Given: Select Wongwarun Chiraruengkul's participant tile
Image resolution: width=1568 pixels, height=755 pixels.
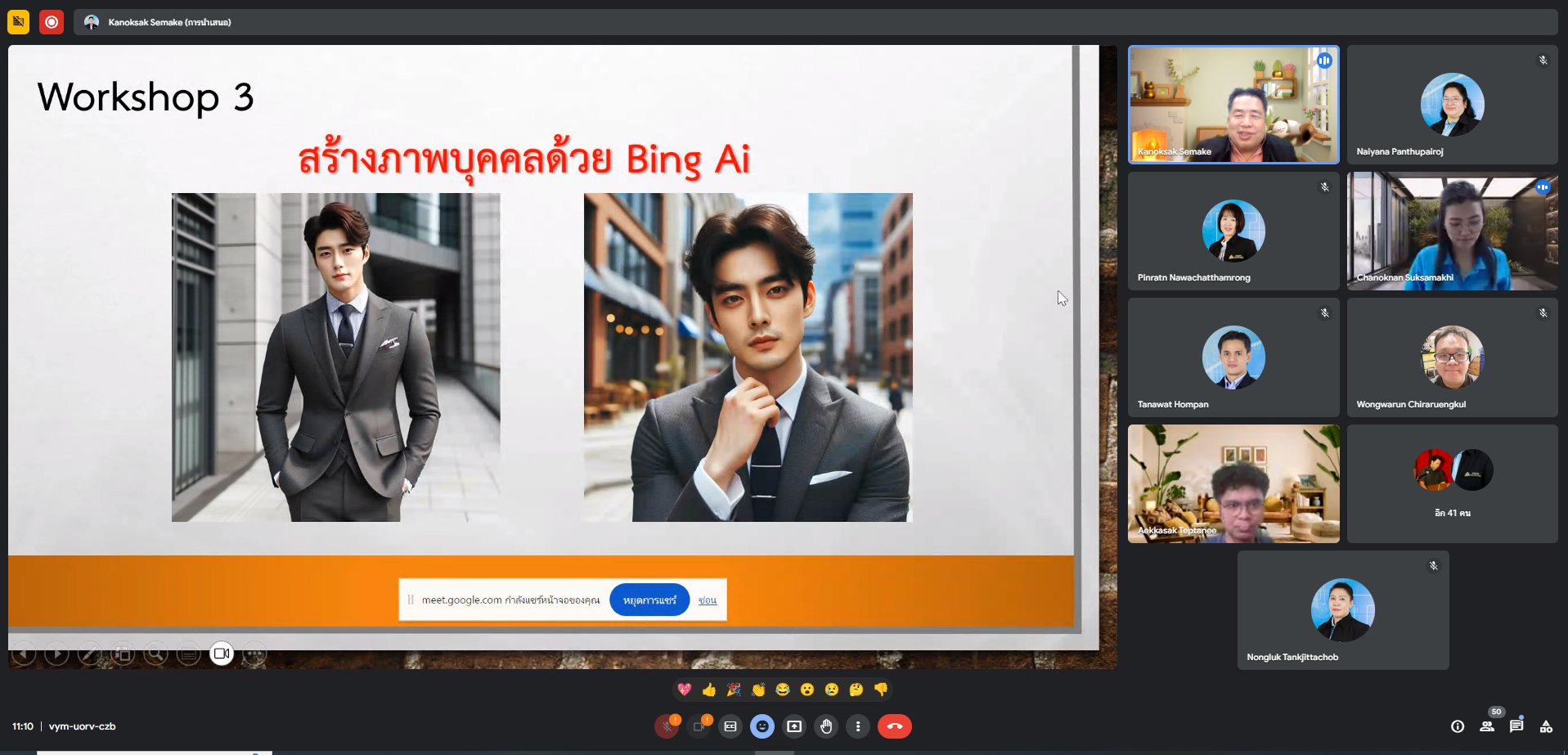Looking at the screenshot, I should coord(1452,357).
